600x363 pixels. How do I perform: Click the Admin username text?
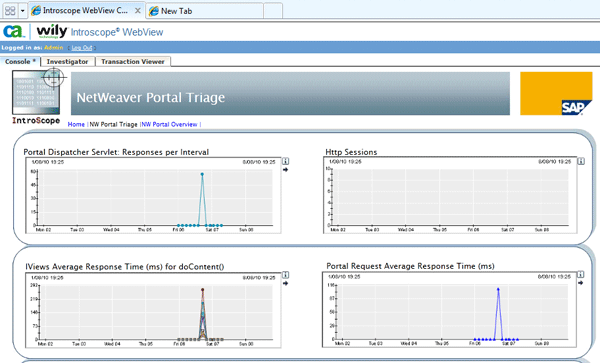(x=54, y=48)
